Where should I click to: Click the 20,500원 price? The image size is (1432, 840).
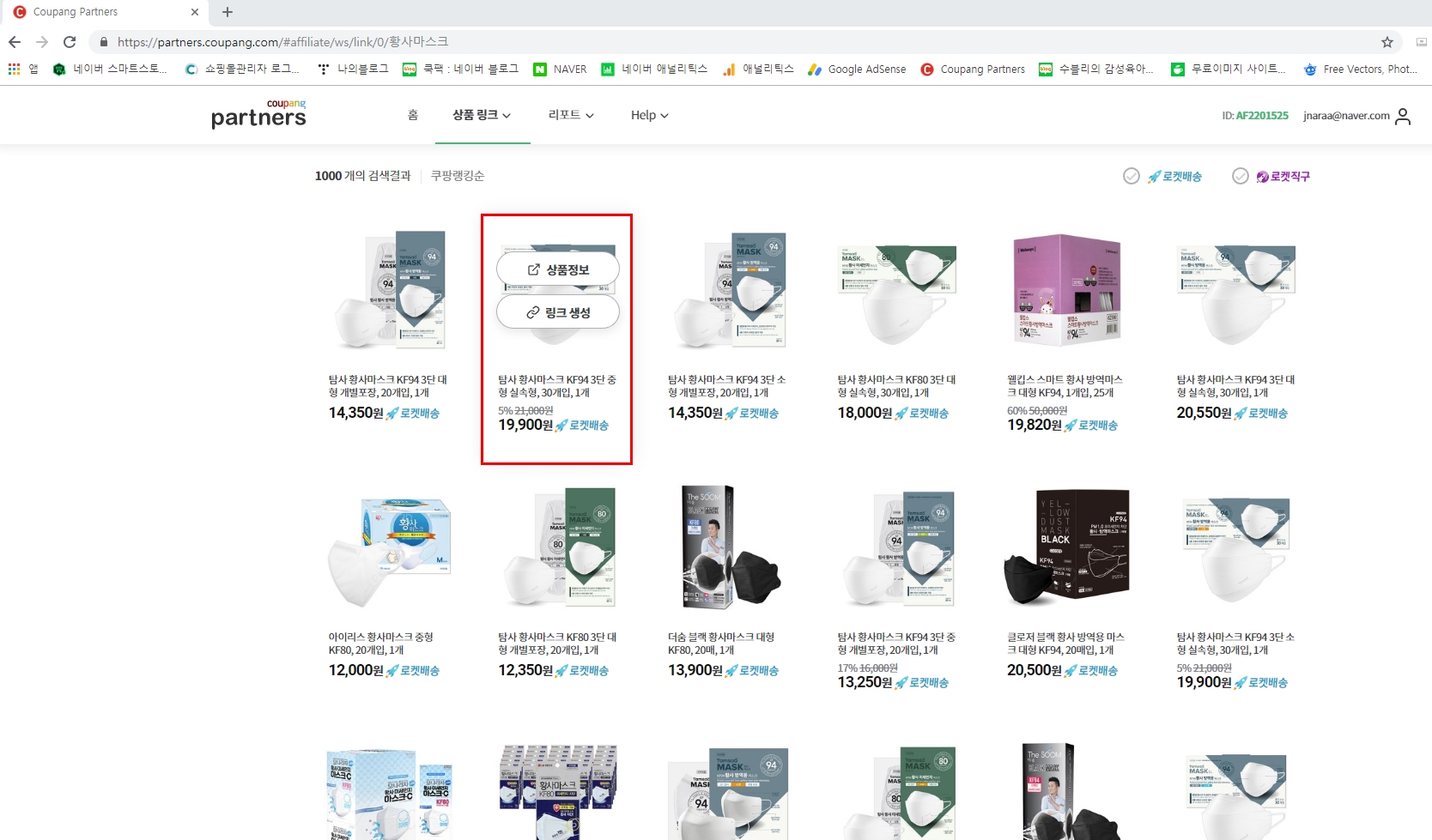(1035, 670)
